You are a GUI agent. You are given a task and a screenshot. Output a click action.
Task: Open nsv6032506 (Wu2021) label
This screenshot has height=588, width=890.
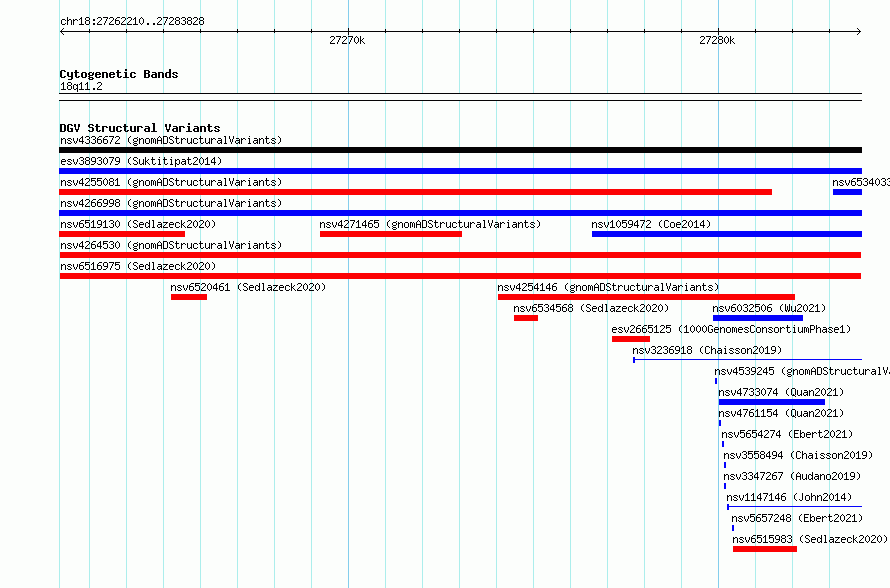(769, 308)
